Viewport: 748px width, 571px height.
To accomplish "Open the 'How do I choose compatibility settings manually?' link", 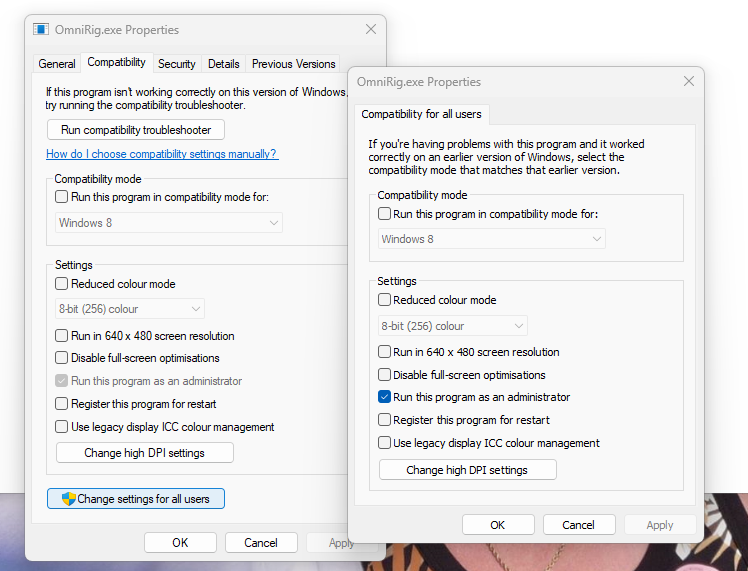I will [162, 154].
